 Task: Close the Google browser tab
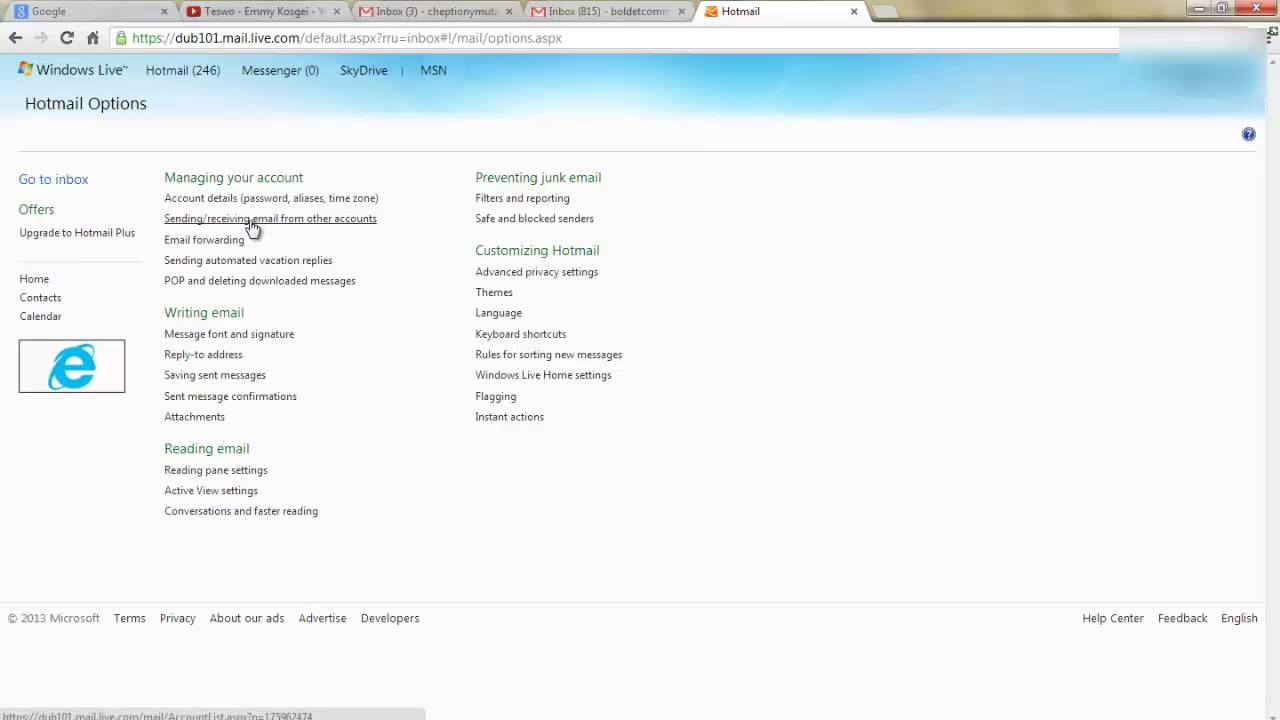tap(165, 11)
